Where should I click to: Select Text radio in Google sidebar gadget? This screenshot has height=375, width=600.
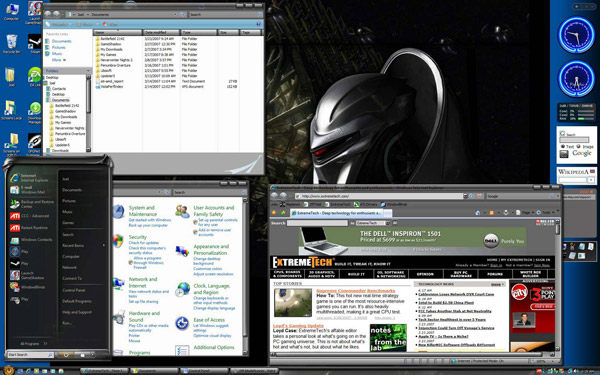[x=563, y=146]
